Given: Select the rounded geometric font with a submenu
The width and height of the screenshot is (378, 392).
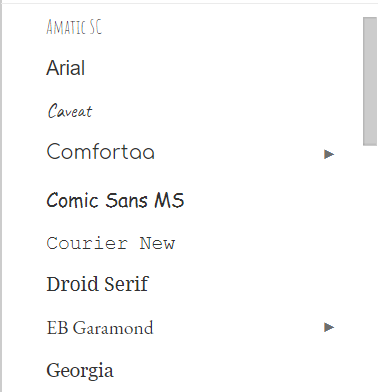Looking at the screenshot, I should coord(101,152).
